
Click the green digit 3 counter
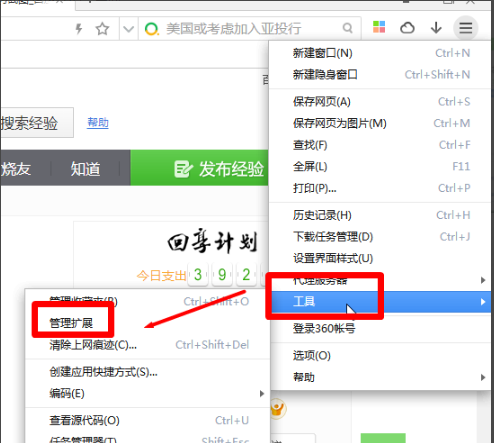pyautogui.click(x=198, y=275)
